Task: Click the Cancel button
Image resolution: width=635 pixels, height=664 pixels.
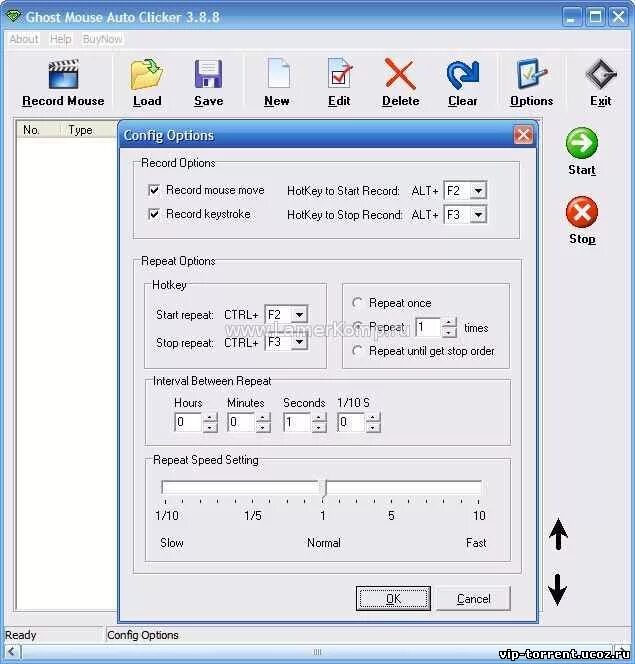Action: (x=473, y=598)
